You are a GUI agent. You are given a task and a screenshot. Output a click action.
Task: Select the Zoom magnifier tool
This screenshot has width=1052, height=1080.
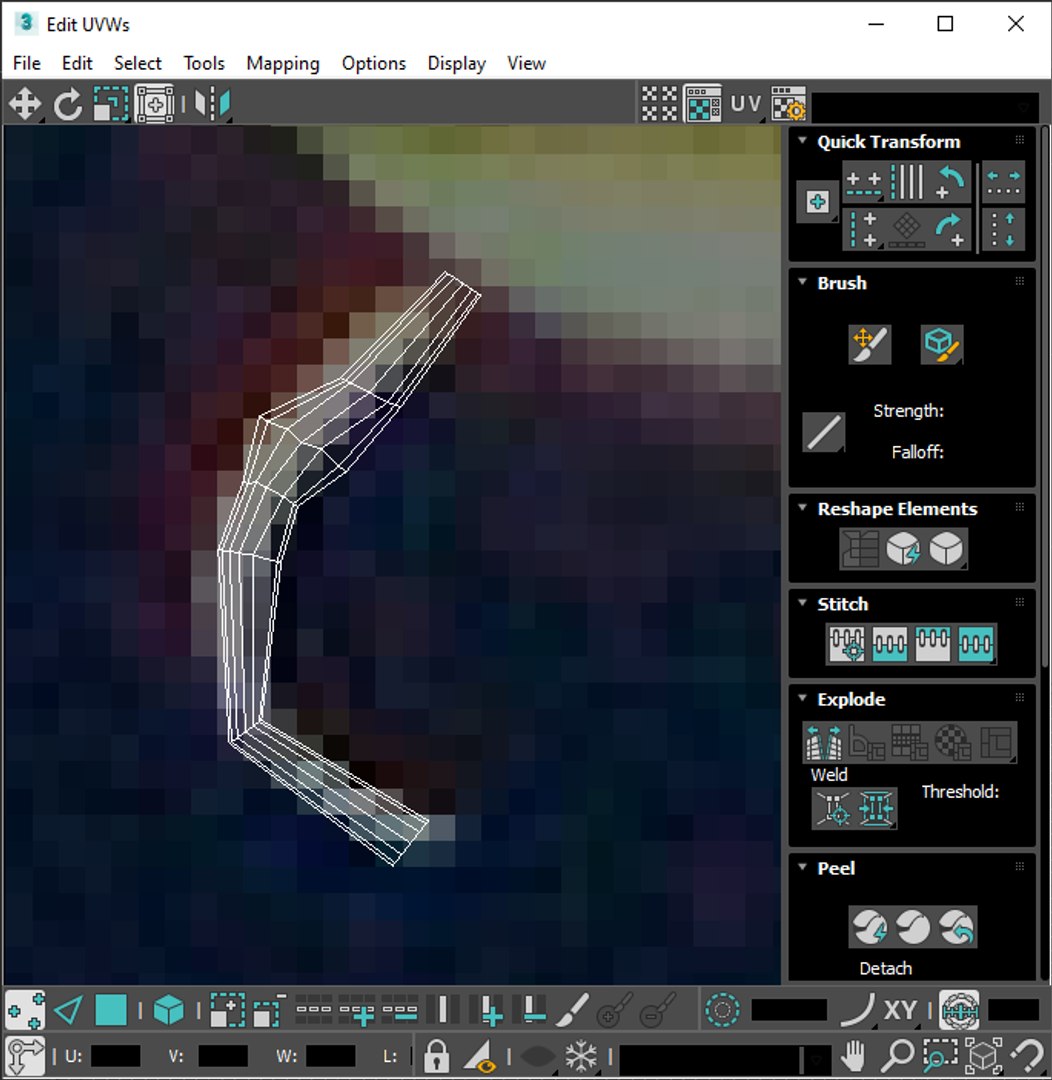(x=897, y=1055)
